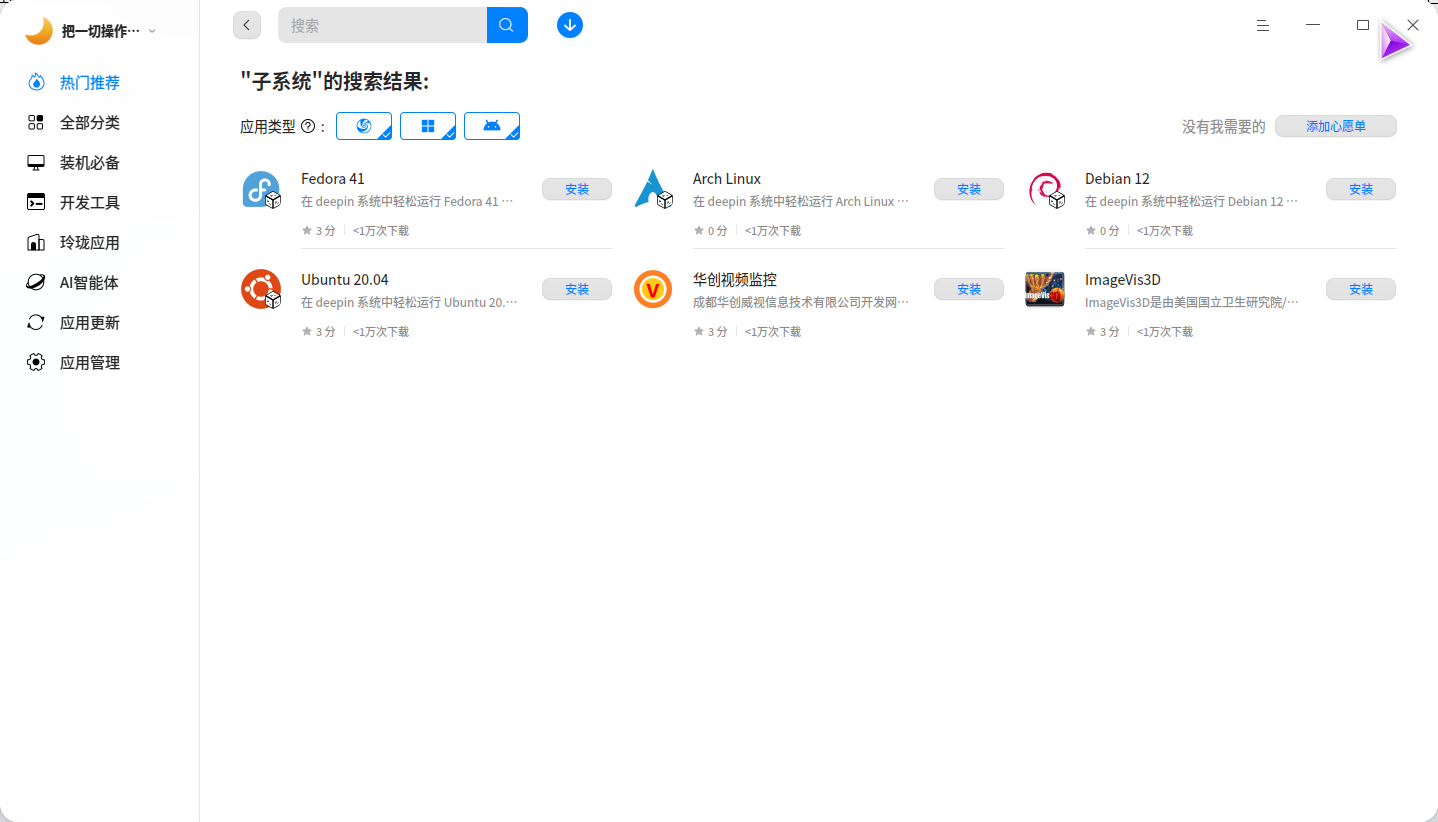Open the Arch Linux title link
The width and height of the screenshot is (1438, 822).
click(727, 179)
